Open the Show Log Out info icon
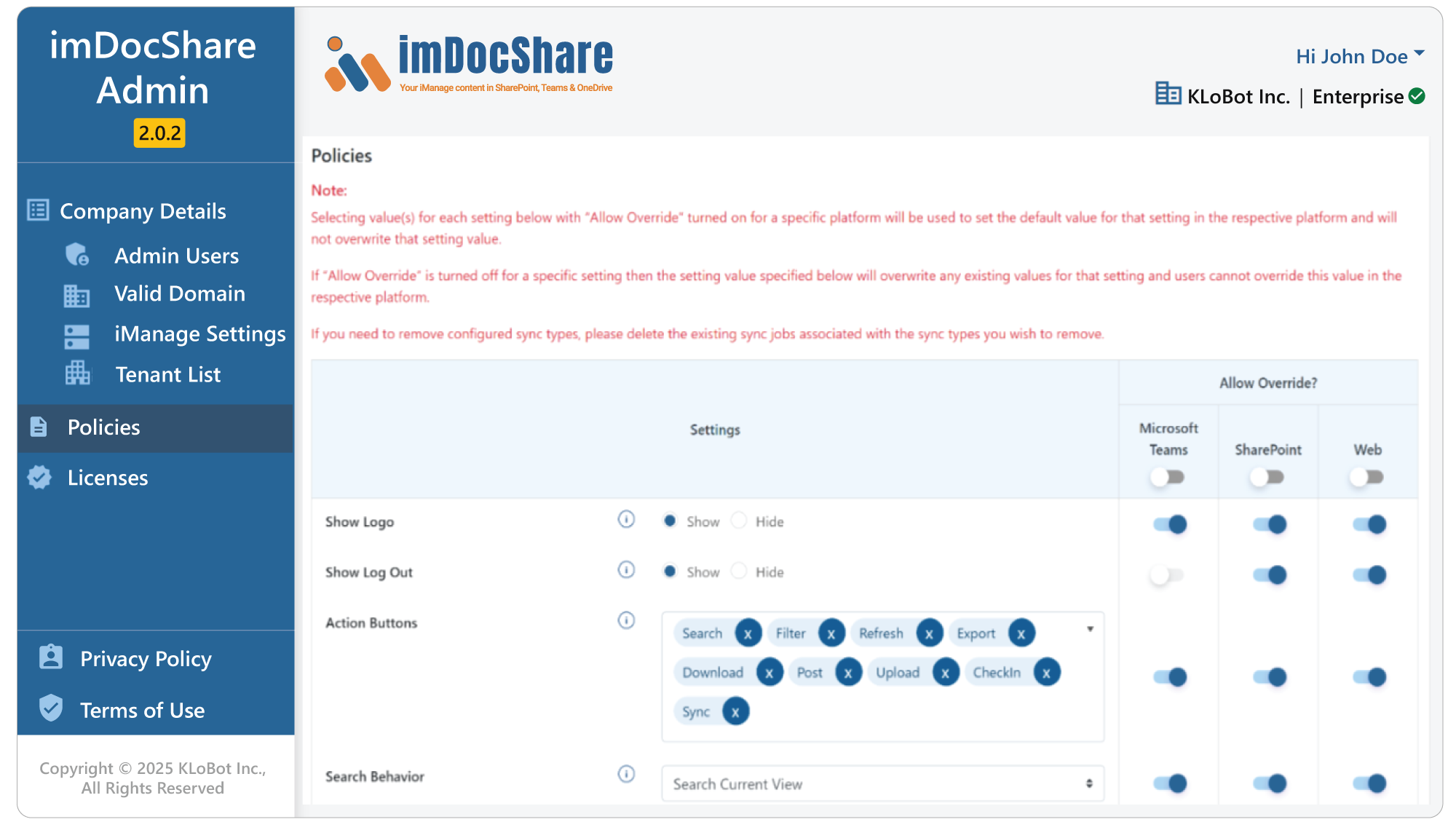 [x=626, y=570]
